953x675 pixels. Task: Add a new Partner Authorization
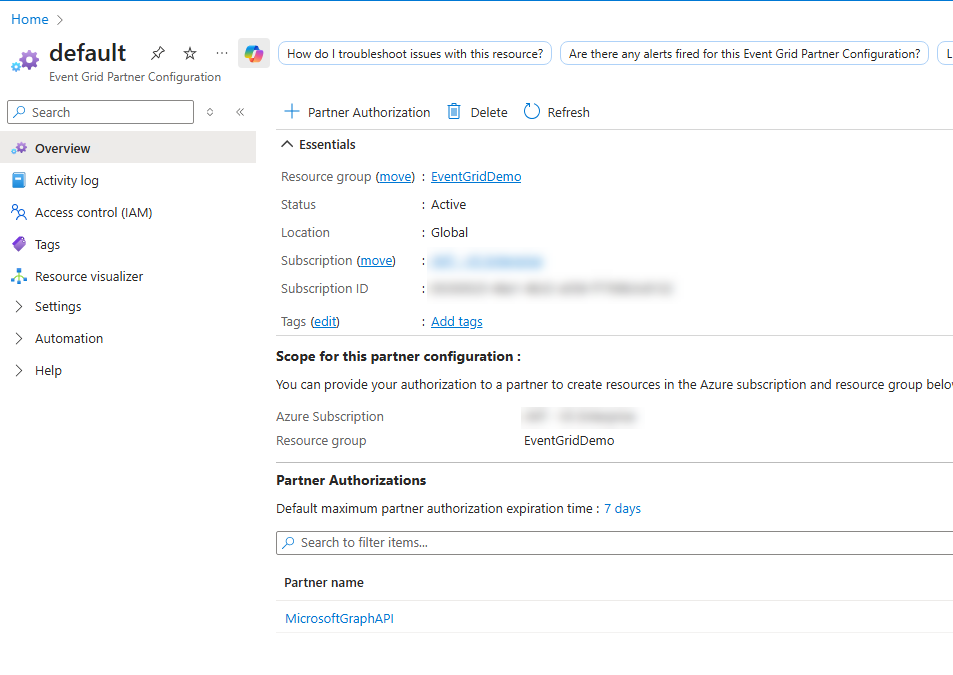tap(356, 112)
